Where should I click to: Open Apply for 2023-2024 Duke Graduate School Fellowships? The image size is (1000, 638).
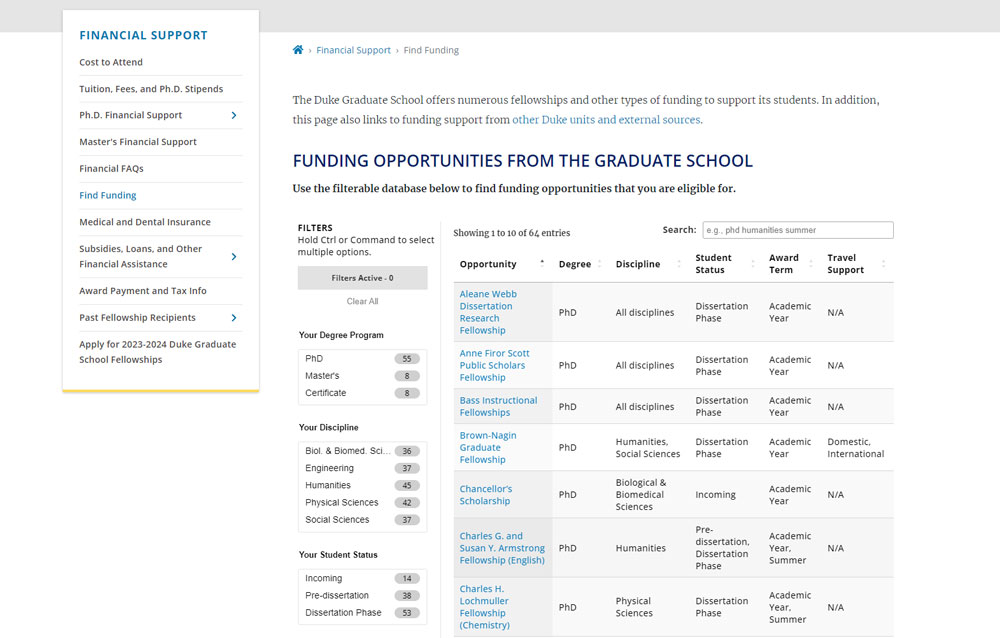pos(158,352)
